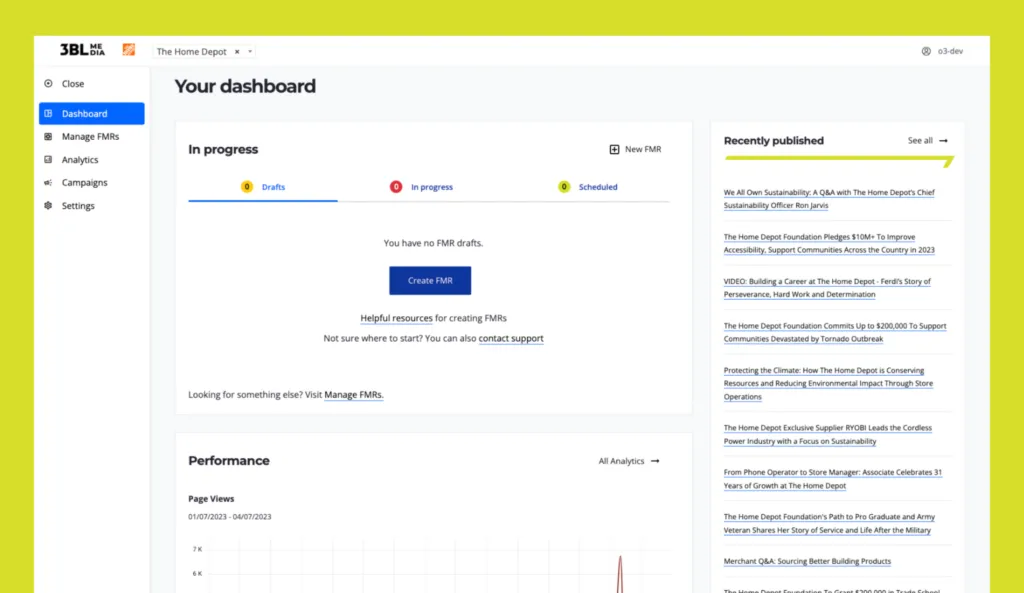This screenshot has width=1024, height=593.
Task: Open Settings in the sidebar
Action: (x=78, y=206)
